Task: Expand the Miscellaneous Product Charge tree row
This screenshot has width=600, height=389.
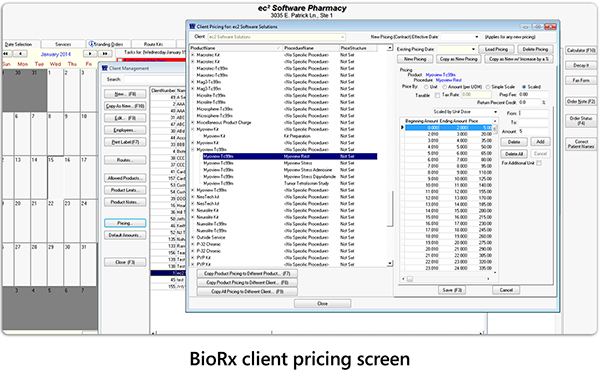Action: click(193, 122)
